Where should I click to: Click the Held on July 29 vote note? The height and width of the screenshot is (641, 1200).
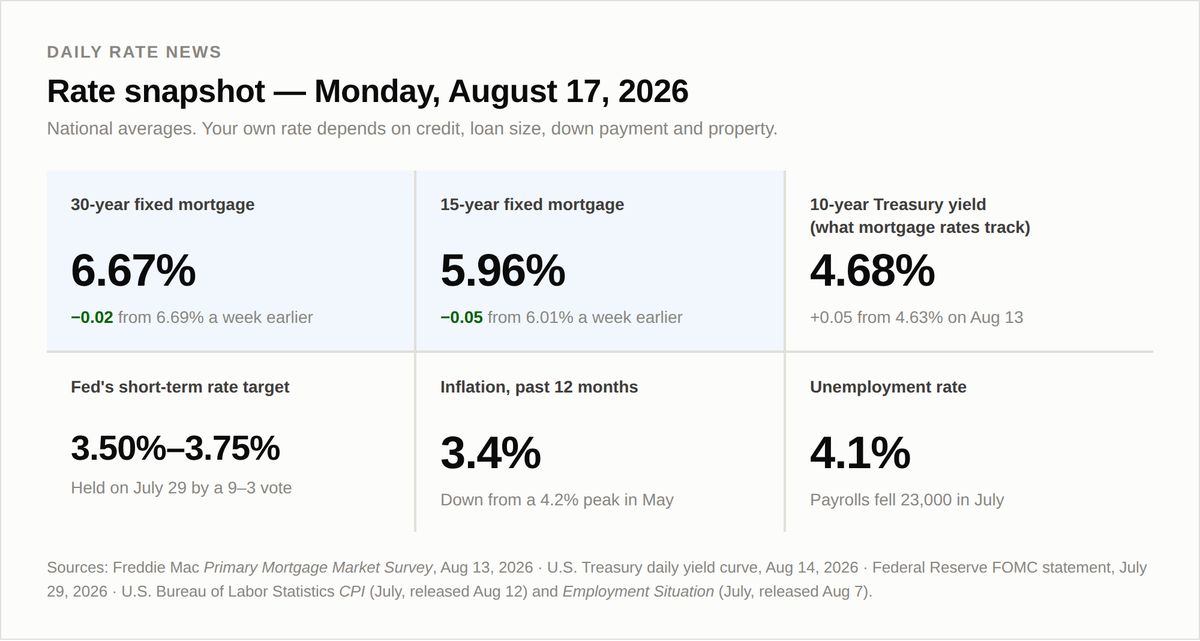(x=181, y=489)
